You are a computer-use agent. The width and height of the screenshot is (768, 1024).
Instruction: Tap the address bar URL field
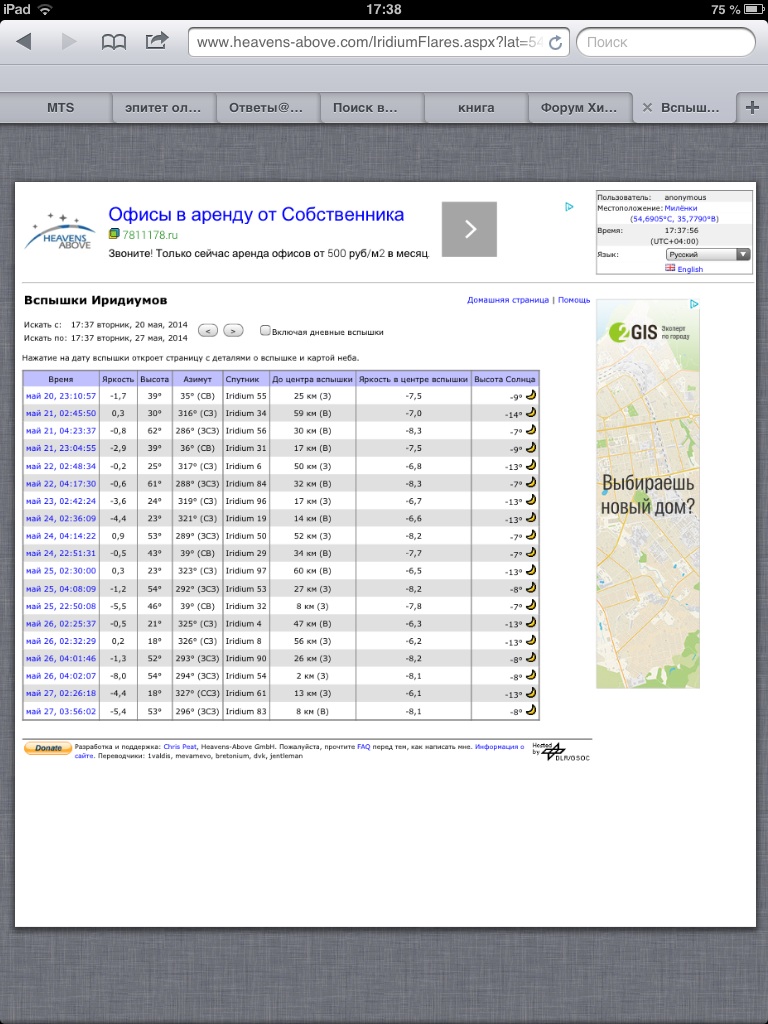(x=370, y=42)
